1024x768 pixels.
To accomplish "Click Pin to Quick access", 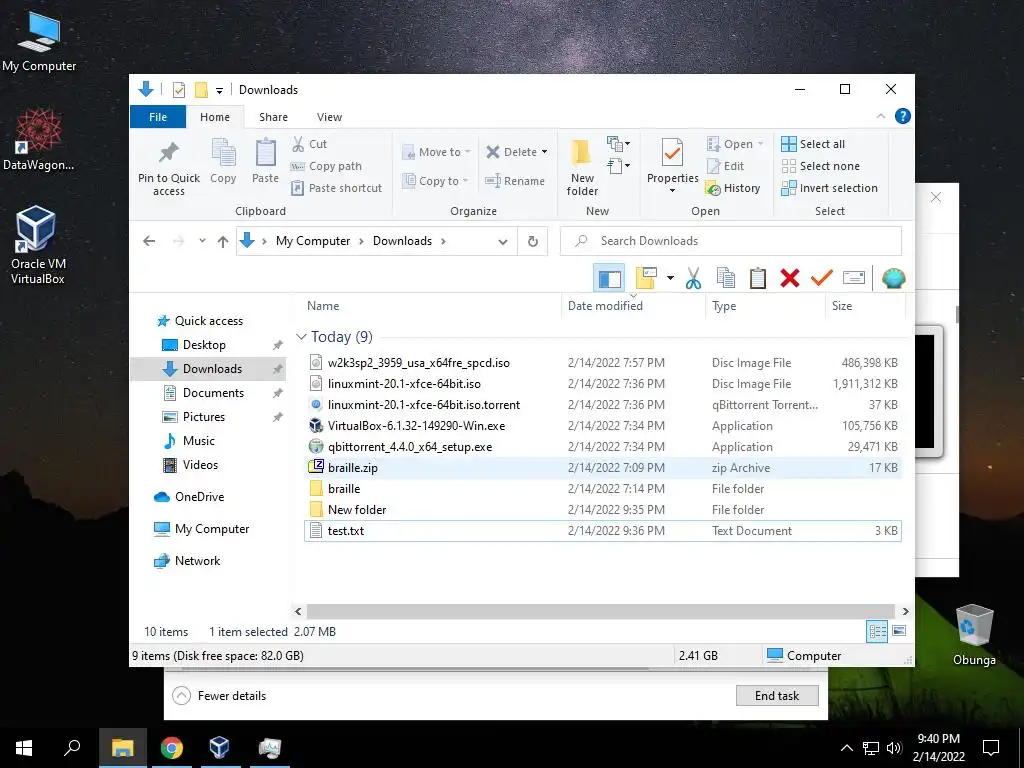I will tap(168, 167).
